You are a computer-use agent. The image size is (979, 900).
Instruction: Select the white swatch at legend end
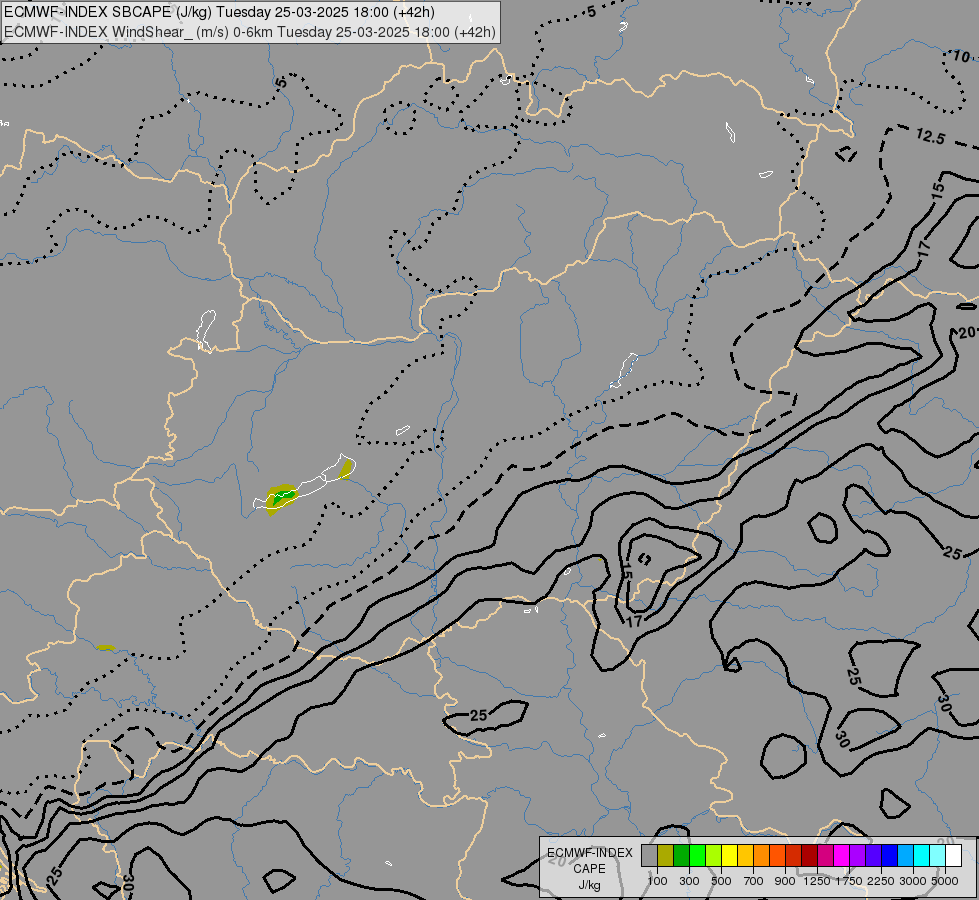[x=953, y=856]
